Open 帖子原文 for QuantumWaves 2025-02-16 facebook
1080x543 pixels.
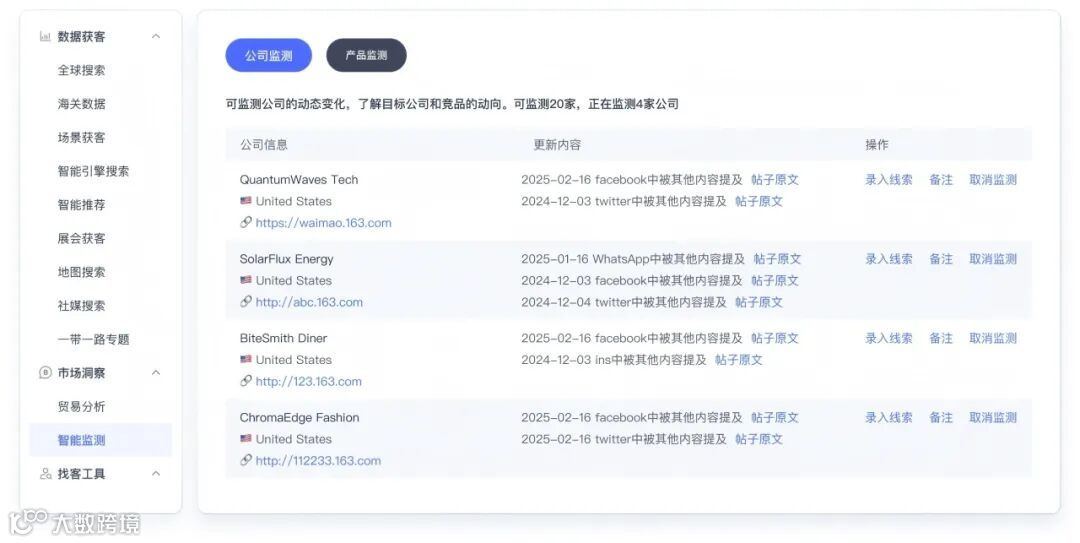pos(775,180)
